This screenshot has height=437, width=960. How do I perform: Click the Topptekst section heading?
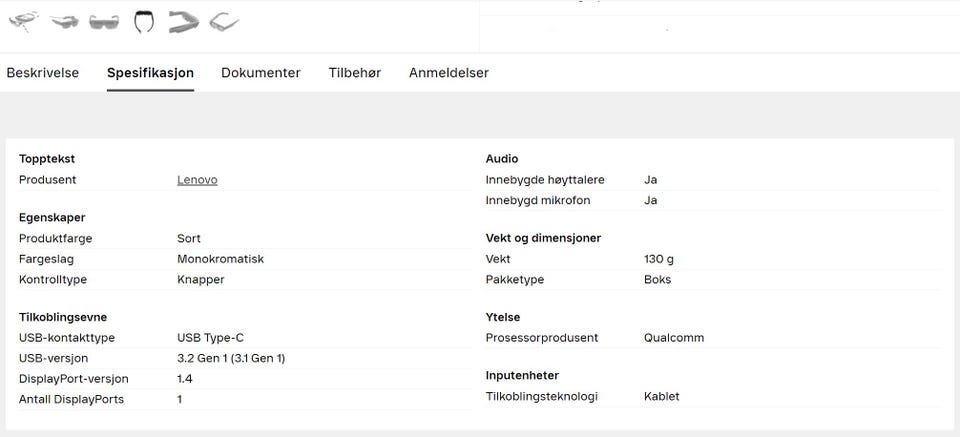pyautogui.click(x=47, y=159)
